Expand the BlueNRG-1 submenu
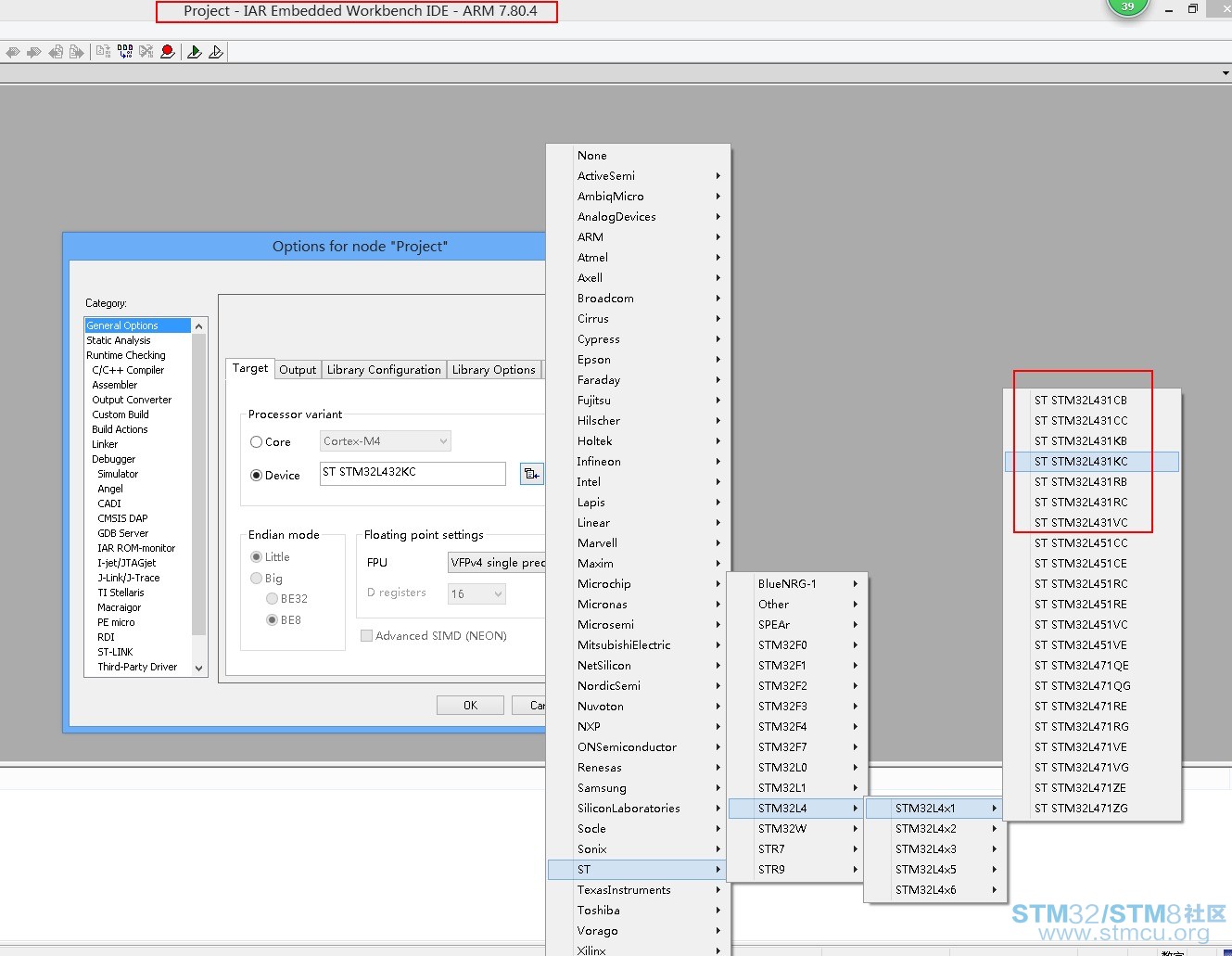 797,584
